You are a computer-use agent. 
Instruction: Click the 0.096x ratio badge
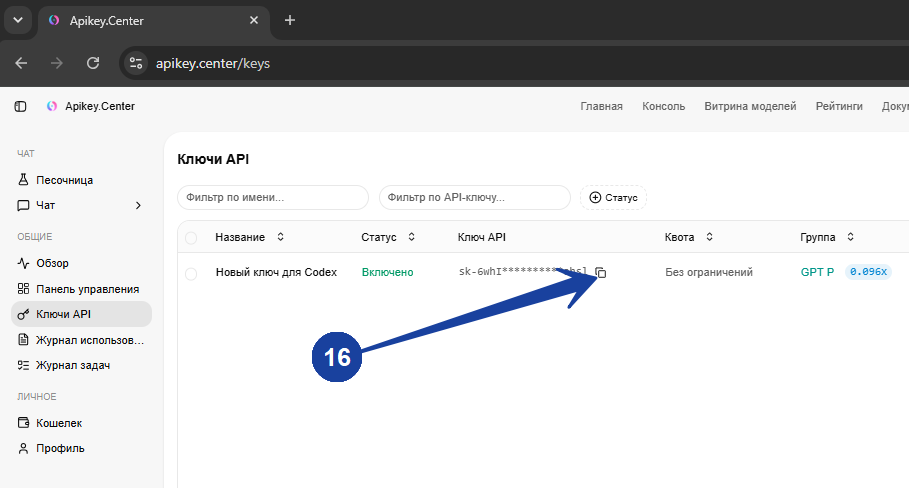868,272
